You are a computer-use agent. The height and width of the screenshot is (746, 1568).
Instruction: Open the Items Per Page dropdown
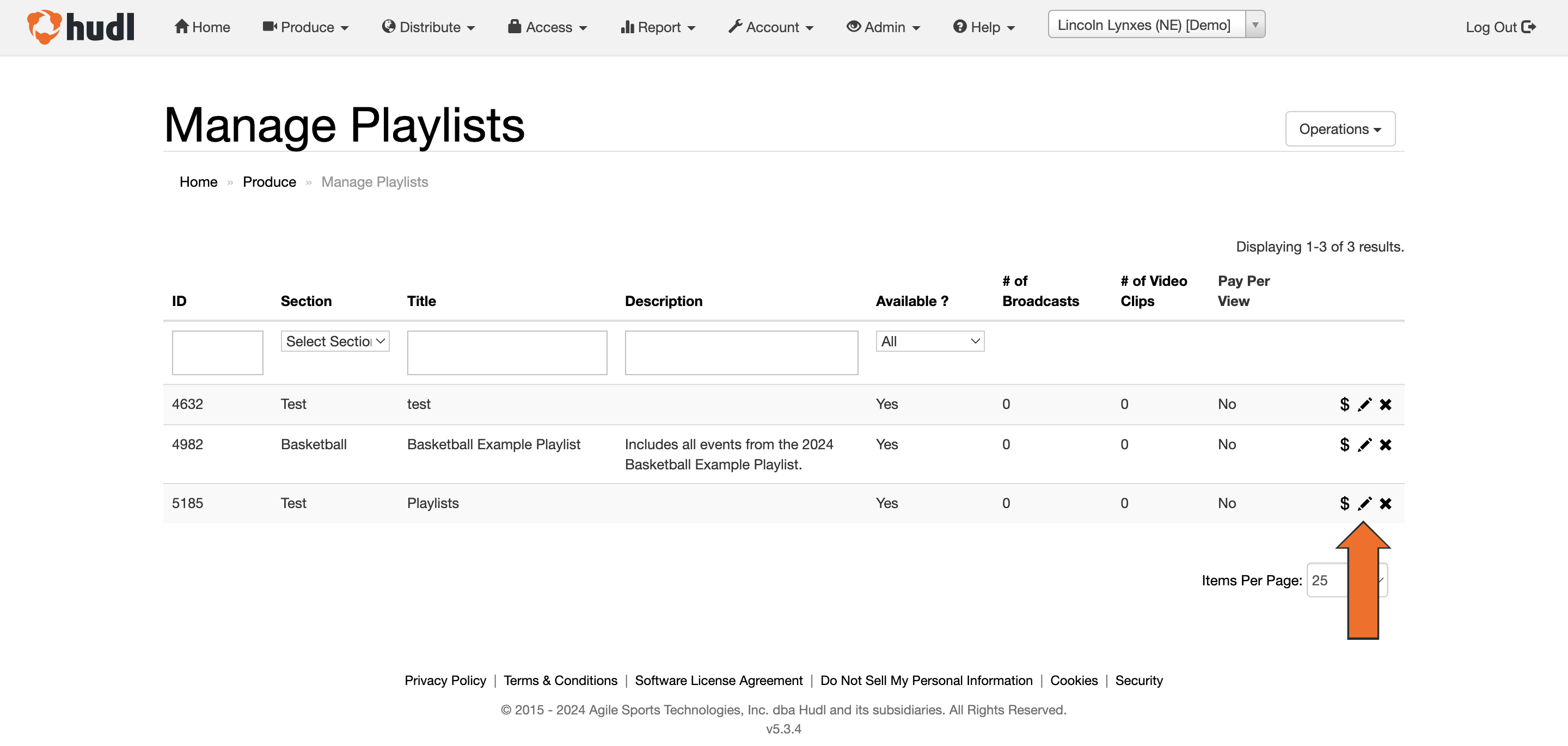tap(1346, 580)
